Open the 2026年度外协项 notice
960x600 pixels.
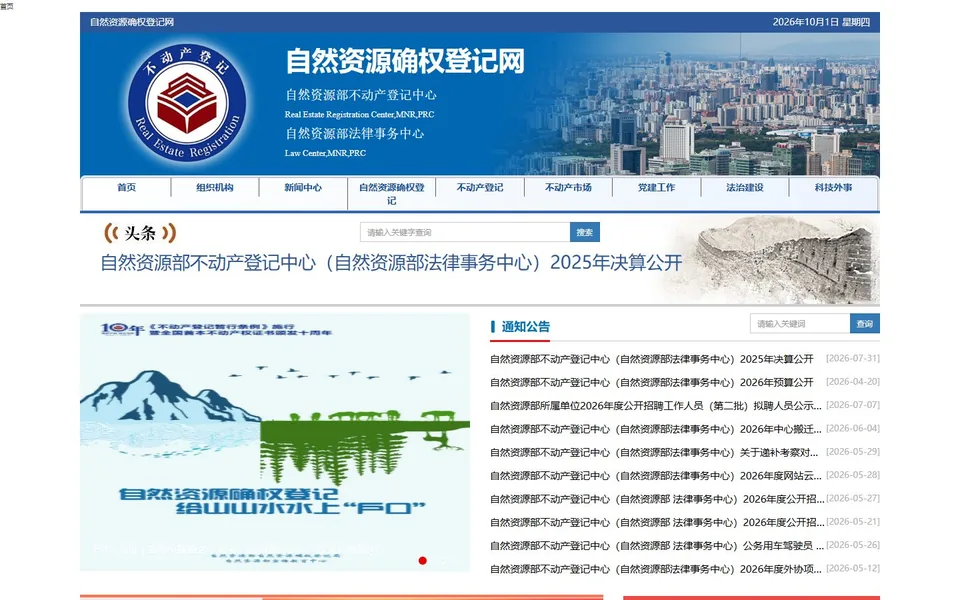656,569
